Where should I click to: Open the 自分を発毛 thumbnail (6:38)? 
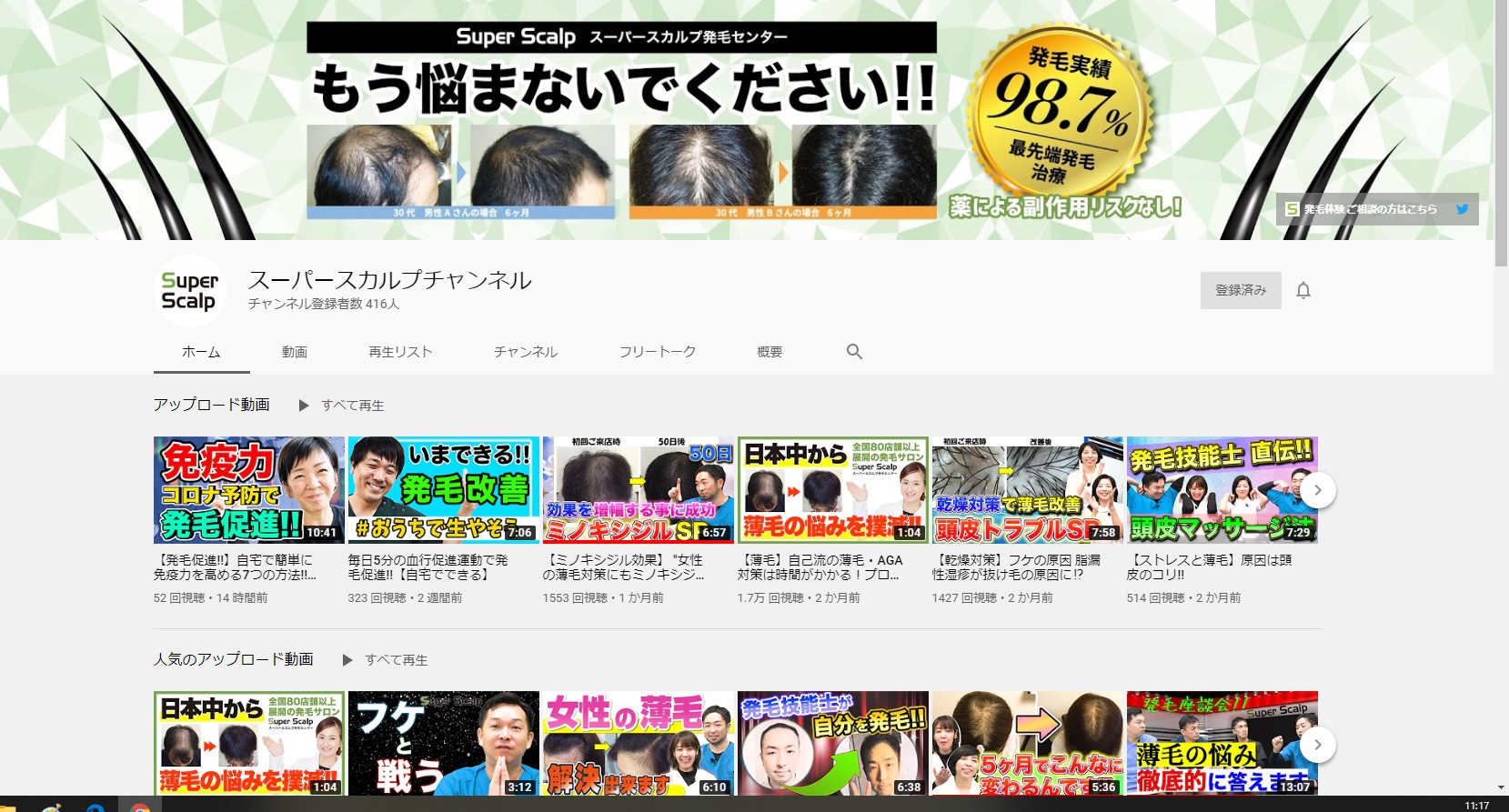(x=833, y=744)
